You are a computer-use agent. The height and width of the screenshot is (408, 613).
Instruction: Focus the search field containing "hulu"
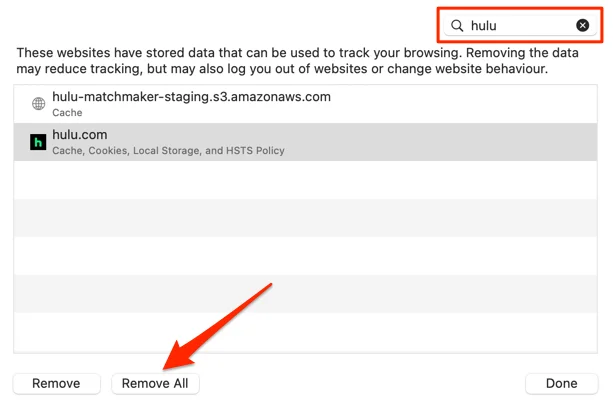coord(520,25)
